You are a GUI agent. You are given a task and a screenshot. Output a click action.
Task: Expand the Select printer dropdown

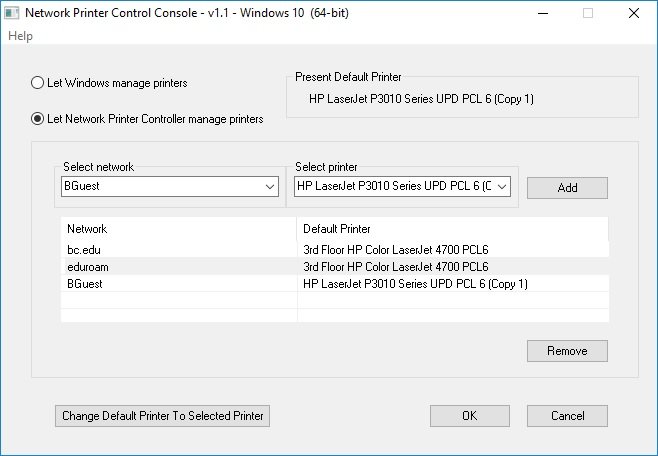coord(502,187)
